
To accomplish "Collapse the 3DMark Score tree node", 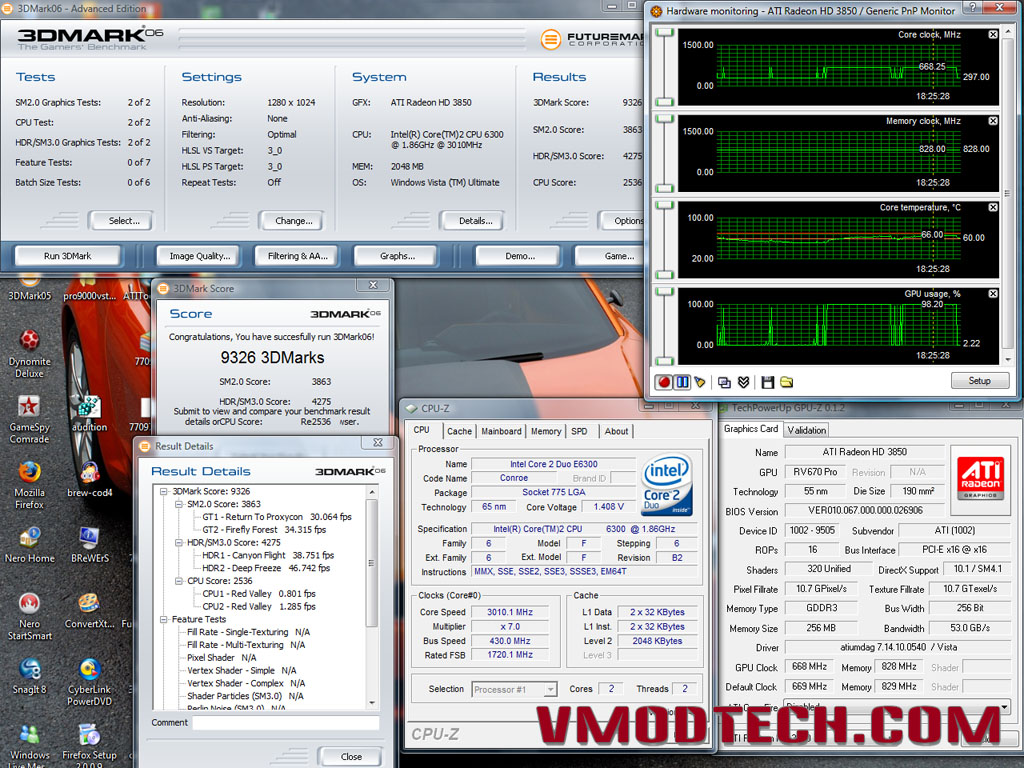I will tap(164, 491).
